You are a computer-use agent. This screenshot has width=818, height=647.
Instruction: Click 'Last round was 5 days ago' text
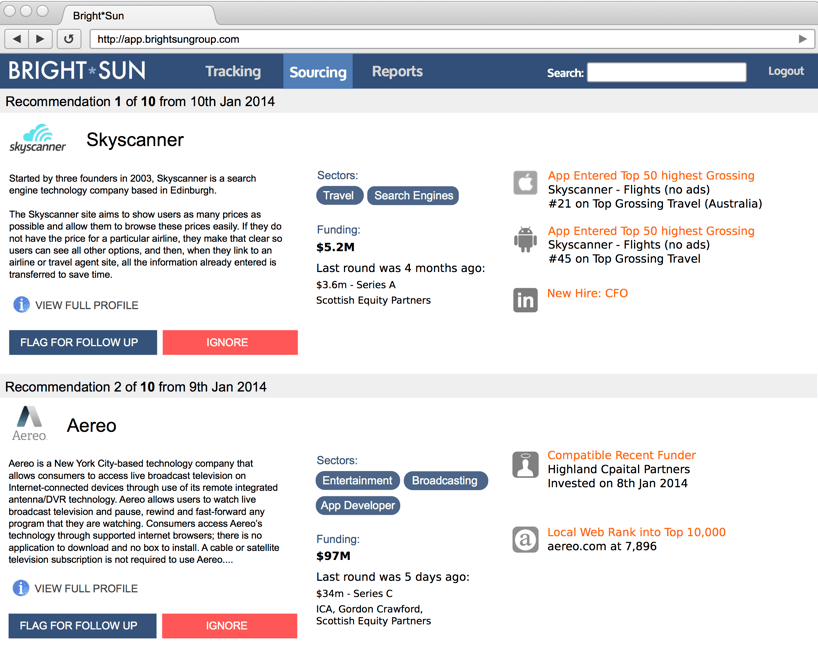pyautogui.click(x=393, y=577)
